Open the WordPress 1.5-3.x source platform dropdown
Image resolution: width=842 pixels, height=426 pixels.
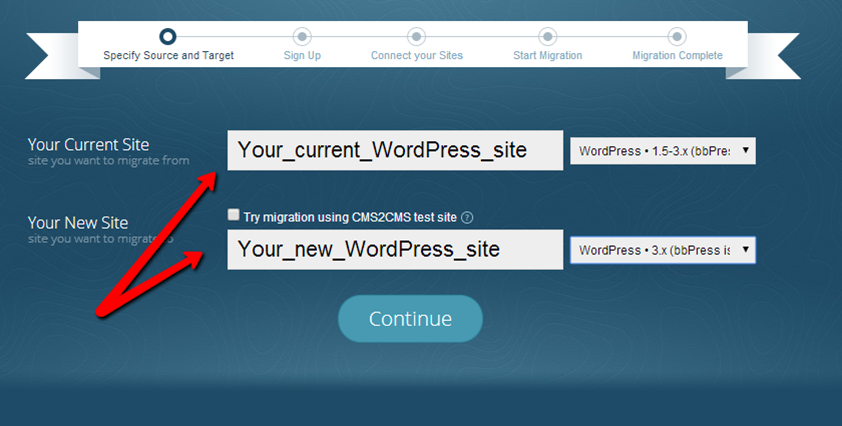point(663,151)
